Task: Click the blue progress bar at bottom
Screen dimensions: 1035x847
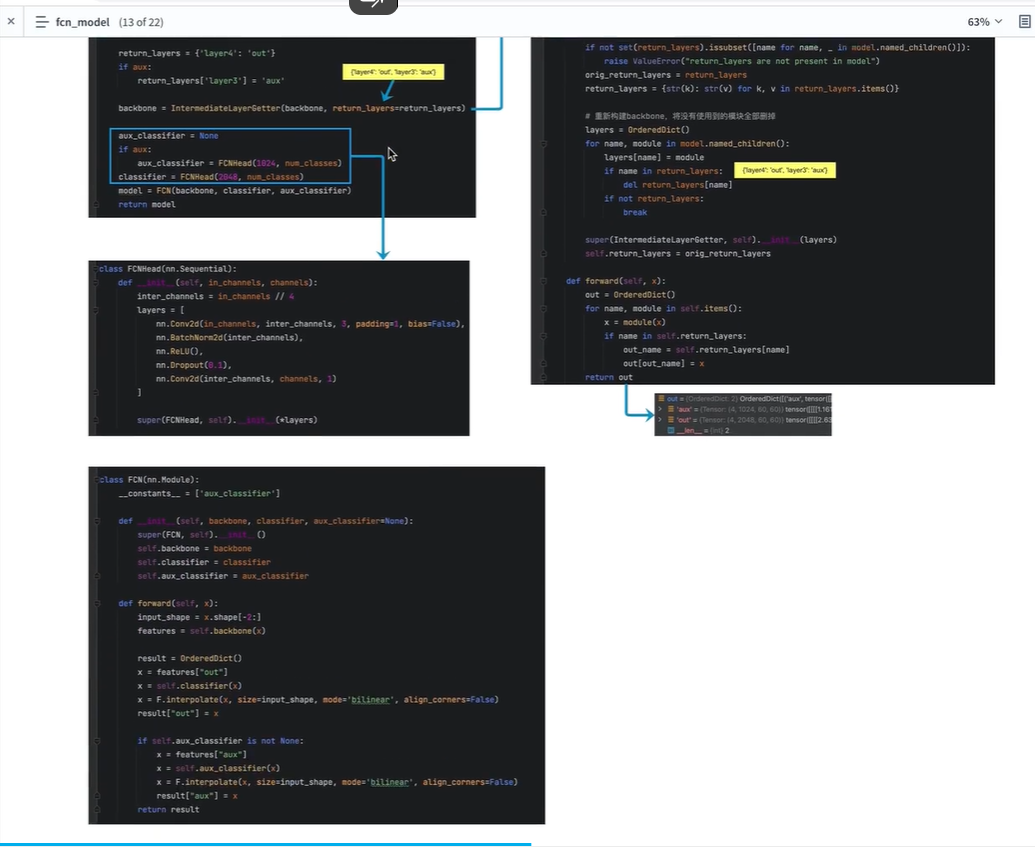Action: click(x=265, y=844)
